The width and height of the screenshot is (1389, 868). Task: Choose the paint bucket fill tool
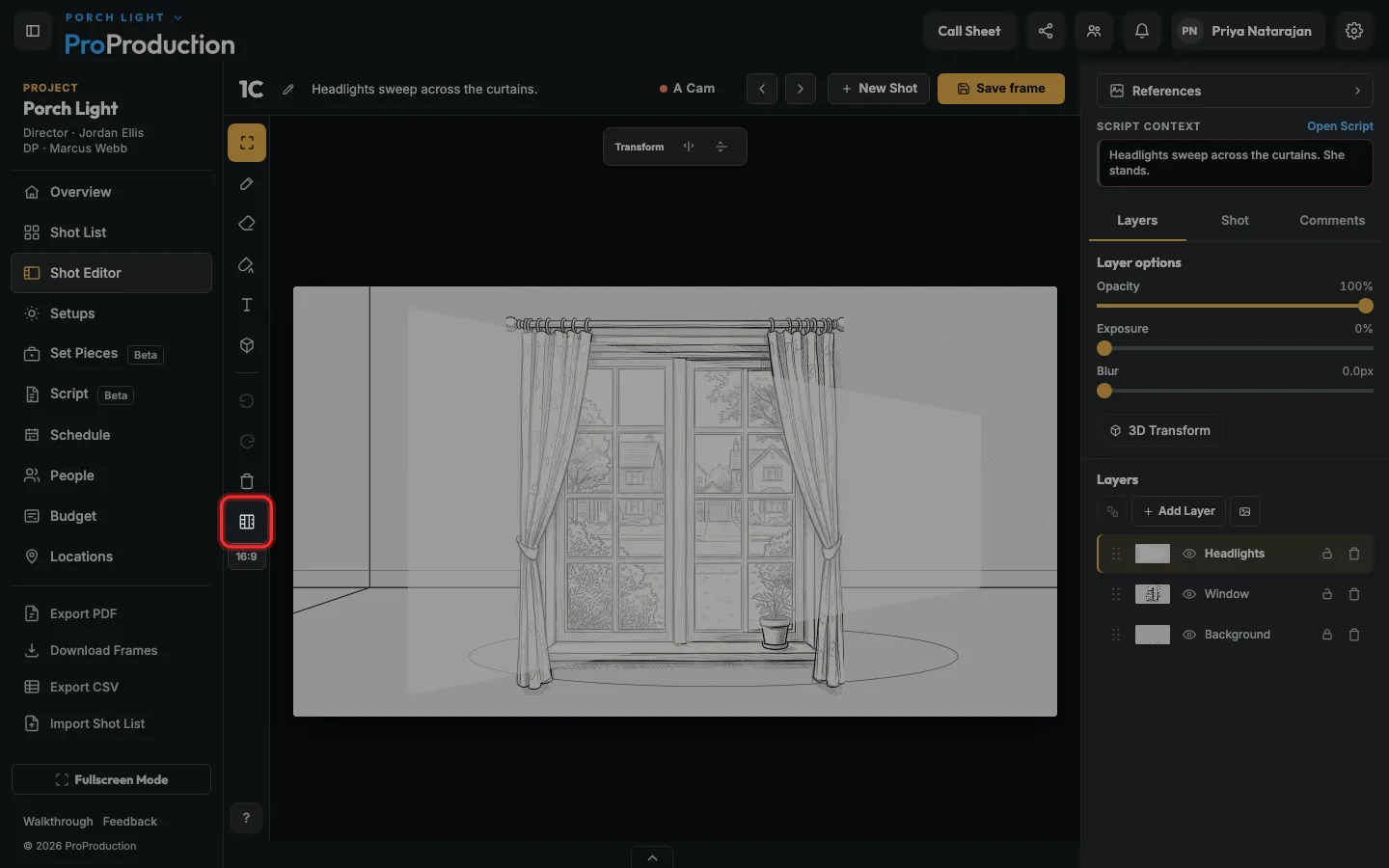247,265
